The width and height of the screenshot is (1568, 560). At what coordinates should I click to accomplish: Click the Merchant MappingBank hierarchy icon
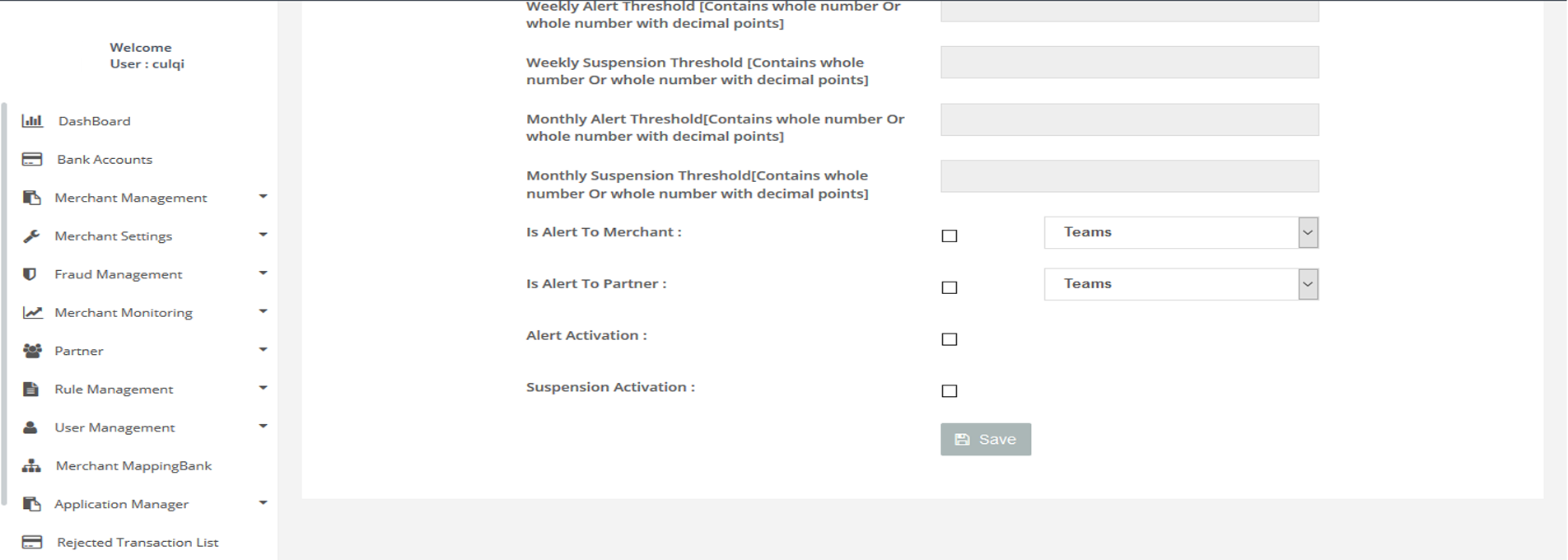[x=31, y=466]
